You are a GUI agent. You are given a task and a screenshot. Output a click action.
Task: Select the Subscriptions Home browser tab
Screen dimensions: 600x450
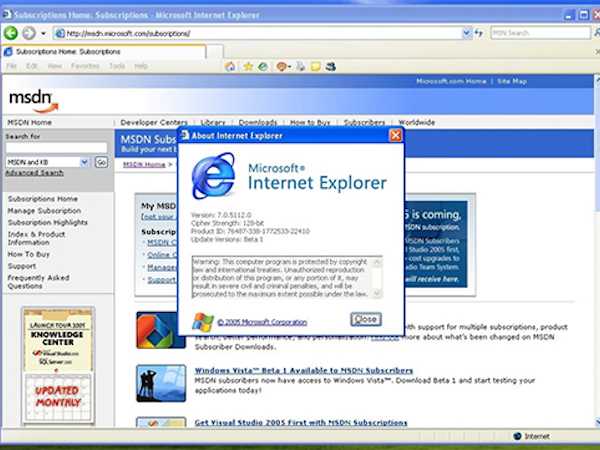(x=104, y=52)
